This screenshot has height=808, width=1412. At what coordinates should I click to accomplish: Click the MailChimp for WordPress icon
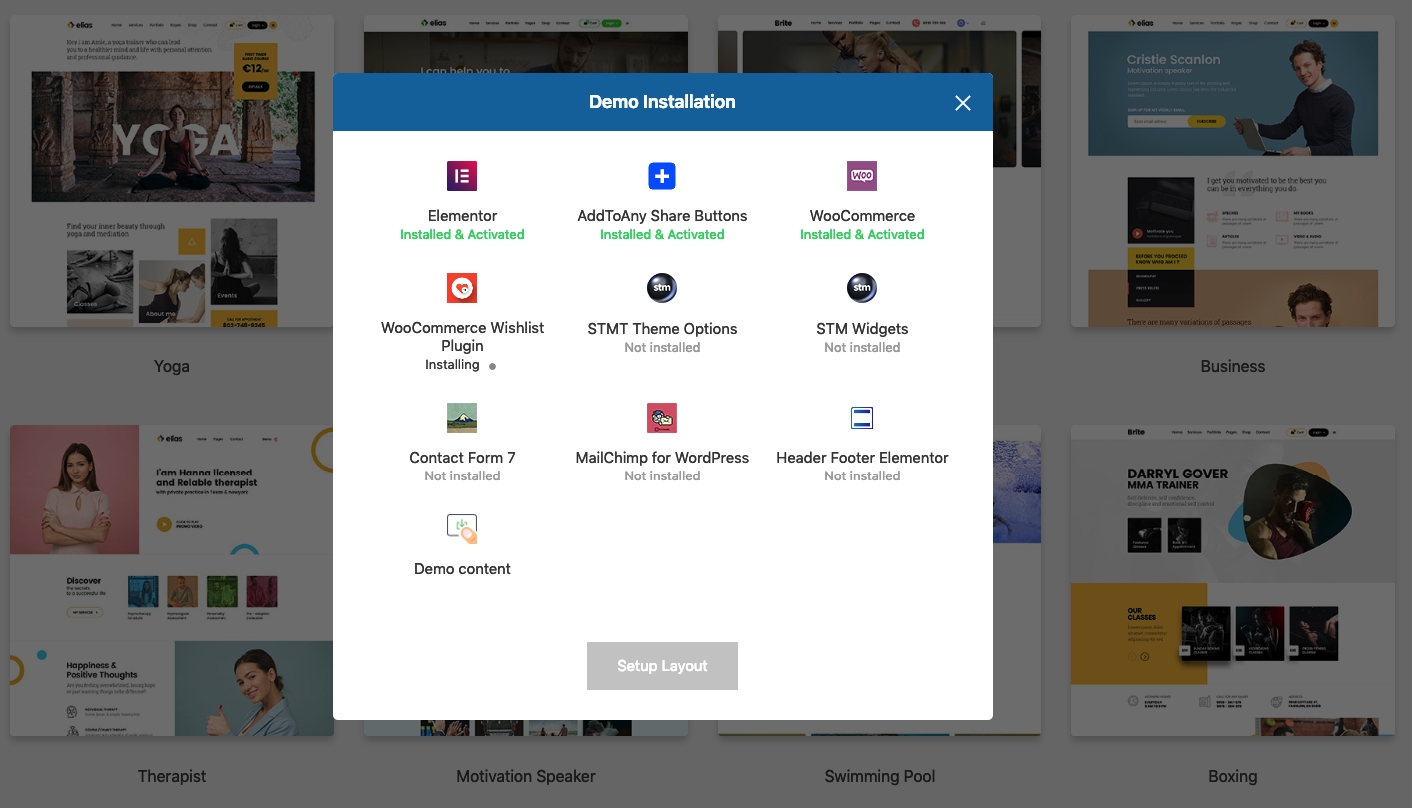click(662, 418)
